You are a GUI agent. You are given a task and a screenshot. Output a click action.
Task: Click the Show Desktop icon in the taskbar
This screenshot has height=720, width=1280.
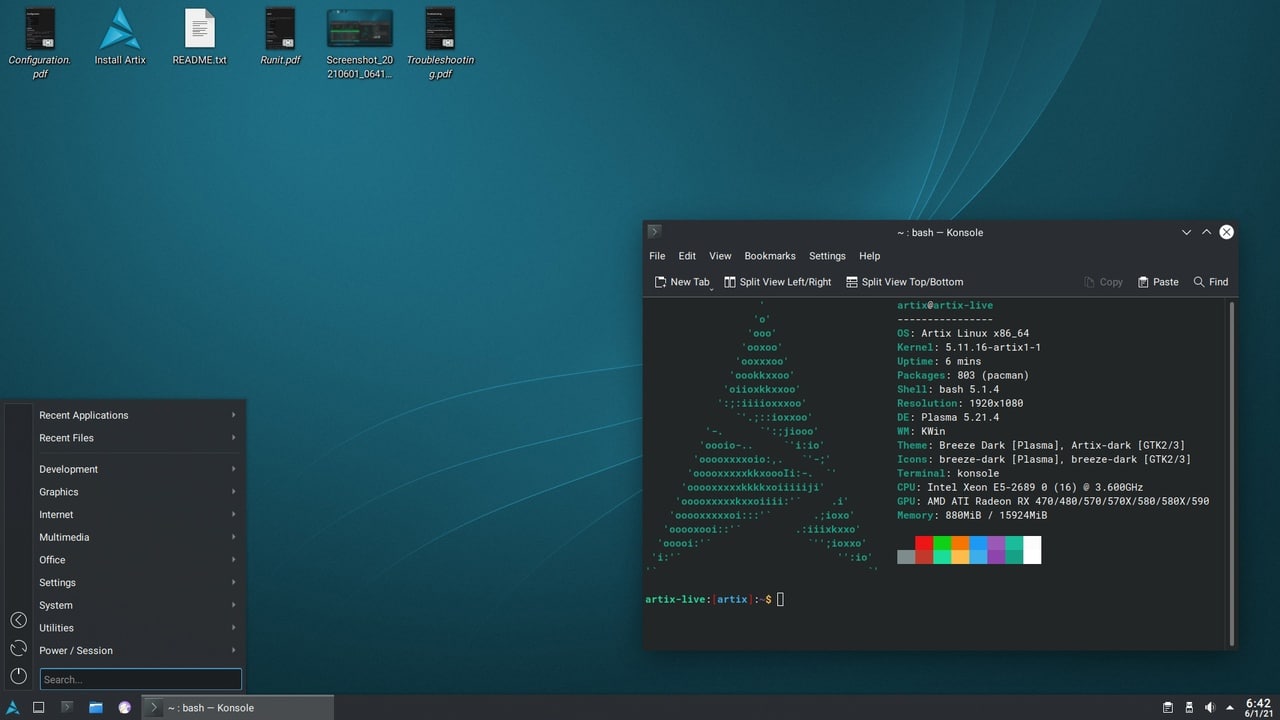pyautogui.click(x=39, y=707)
